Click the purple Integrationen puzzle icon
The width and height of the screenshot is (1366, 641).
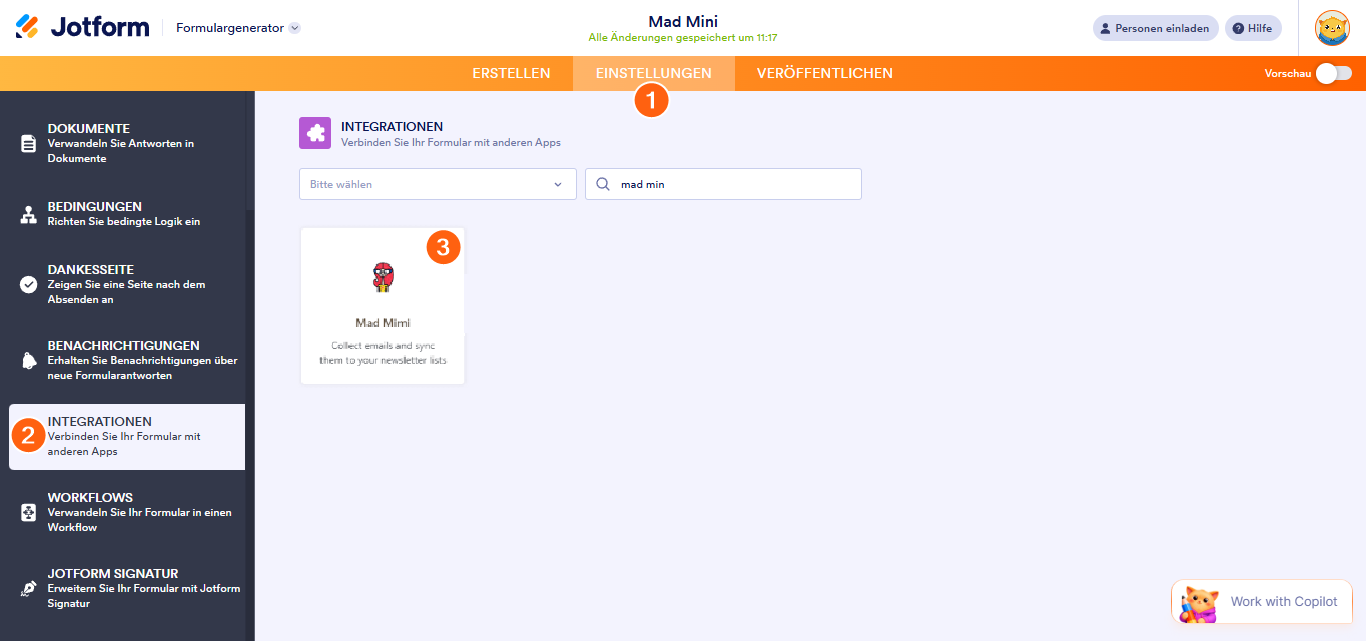coord(315,134)
